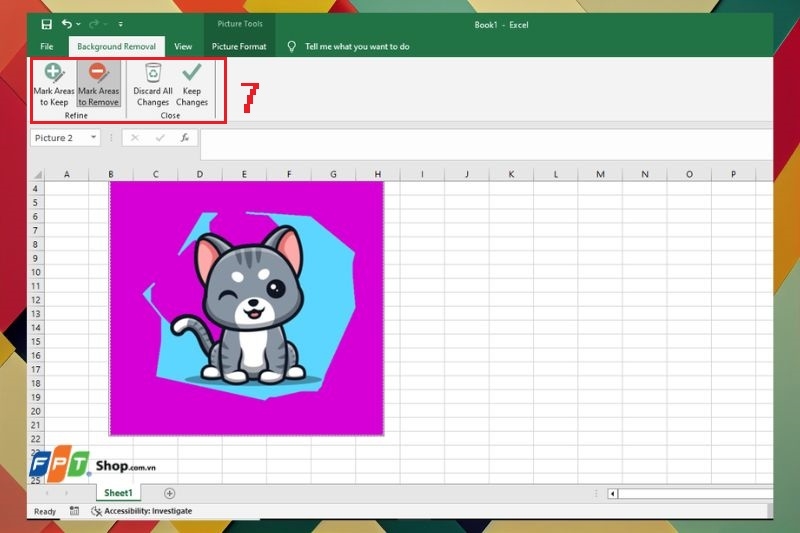Select row 18 header
This screenshot has width=800, height=533.
pos(36,384)
